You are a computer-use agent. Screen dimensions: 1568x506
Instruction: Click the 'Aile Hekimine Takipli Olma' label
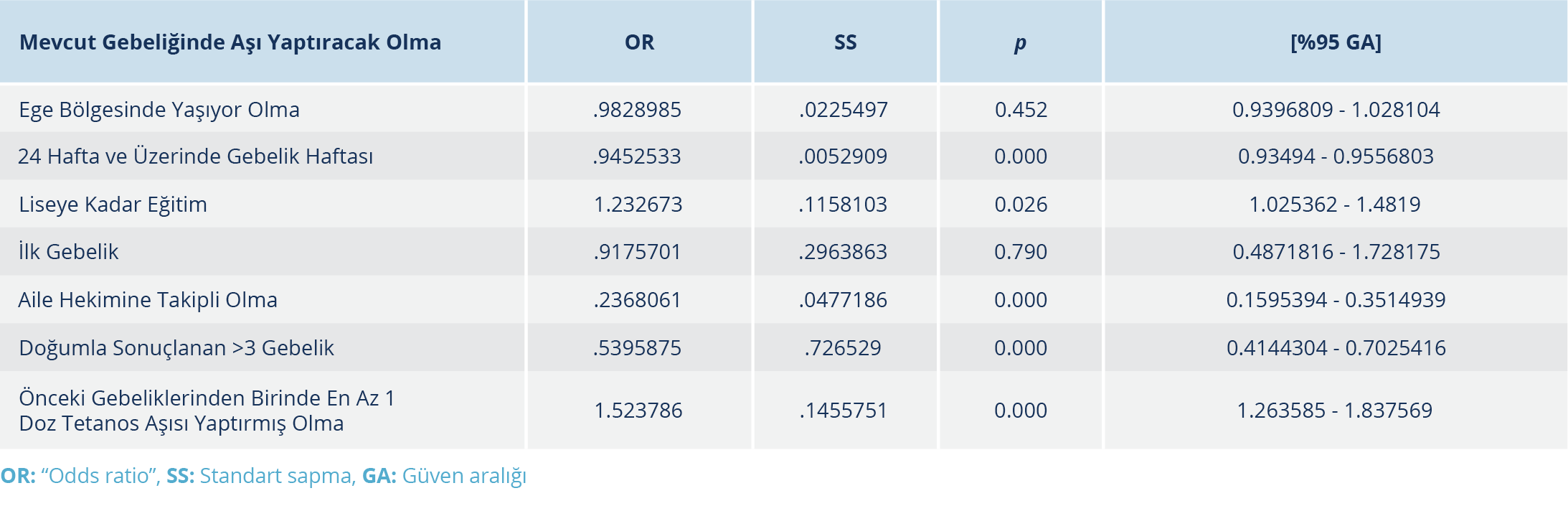pos(148,300)
